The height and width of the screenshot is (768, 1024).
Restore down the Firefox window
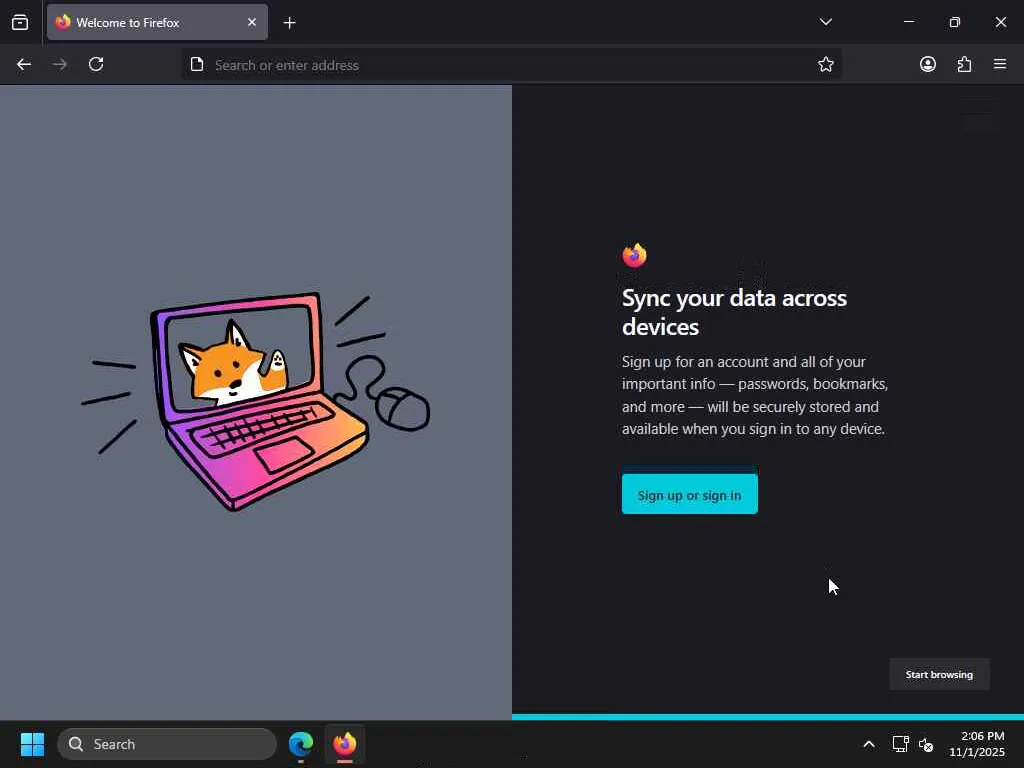pyautogui.click(x=955, y=22)
